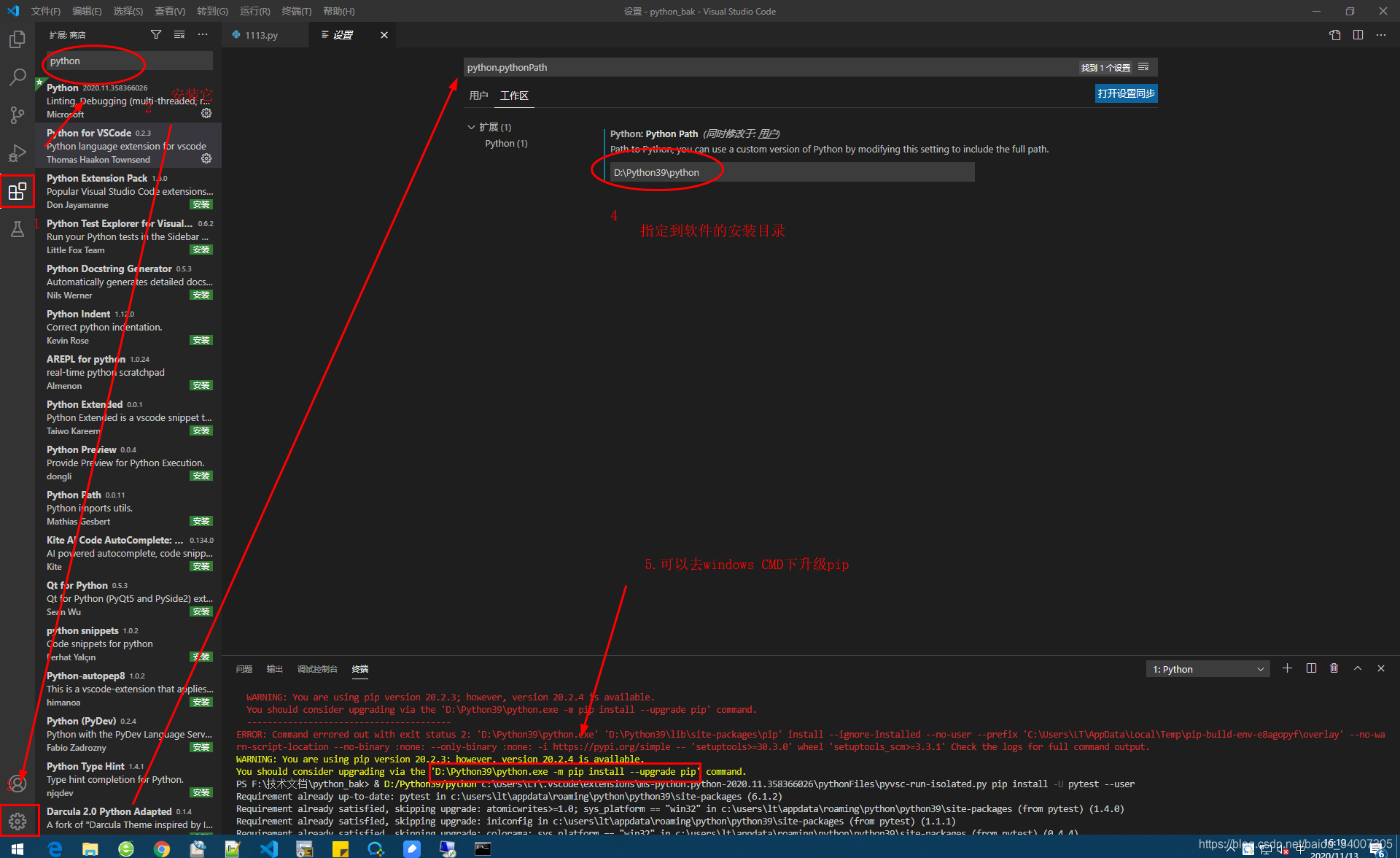Click 打开设置同步 button
The width and height of the screenshot is (1400, 858).
(1126, 93)
